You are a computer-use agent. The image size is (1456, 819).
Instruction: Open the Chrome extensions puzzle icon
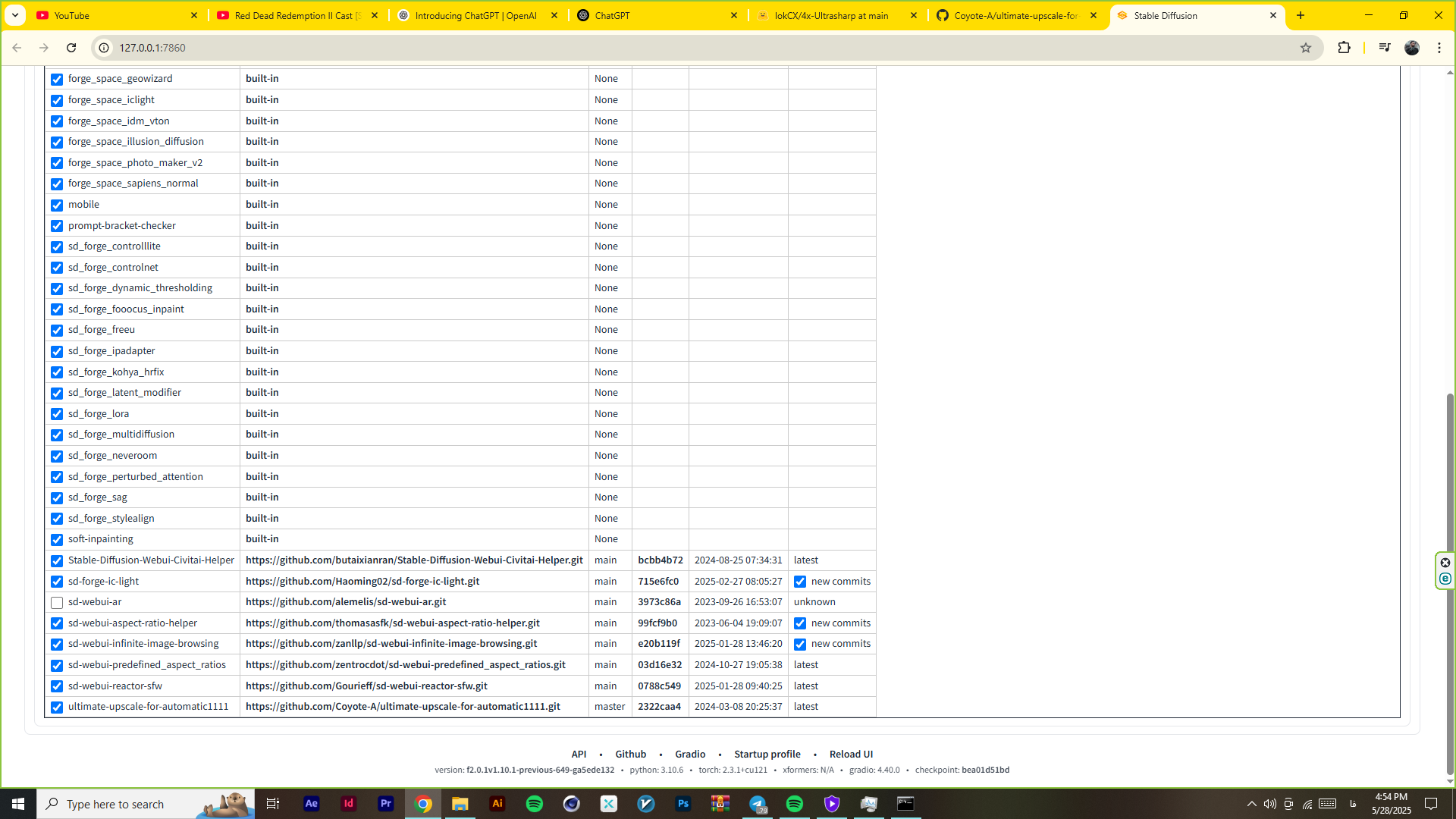(x=1344, y=48)
